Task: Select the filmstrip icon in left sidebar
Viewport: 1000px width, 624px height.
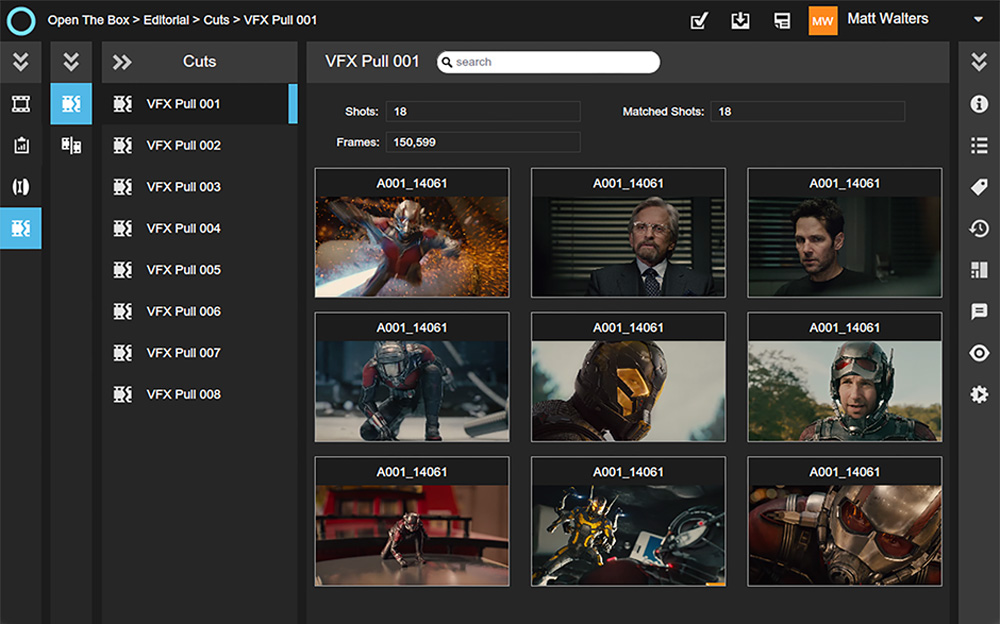Action: click(x=21, y=104)
